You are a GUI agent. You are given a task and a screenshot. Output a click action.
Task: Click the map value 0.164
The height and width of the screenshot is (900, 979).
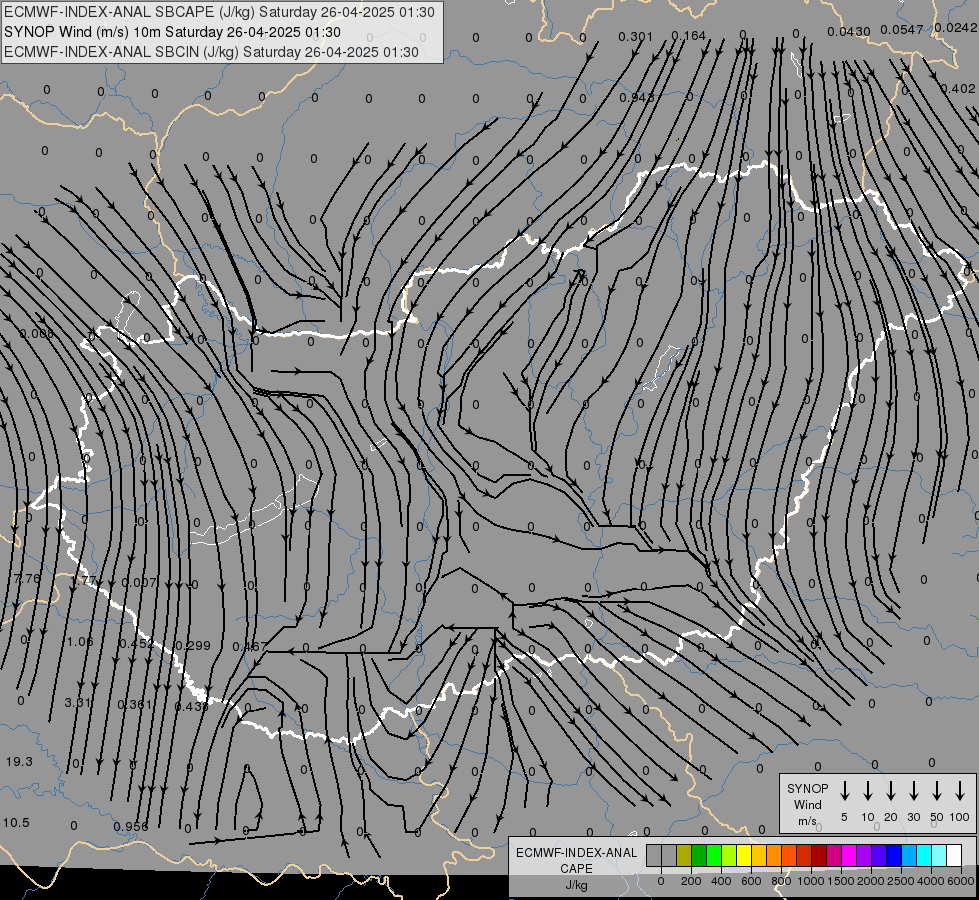click(x=689, y=36)
